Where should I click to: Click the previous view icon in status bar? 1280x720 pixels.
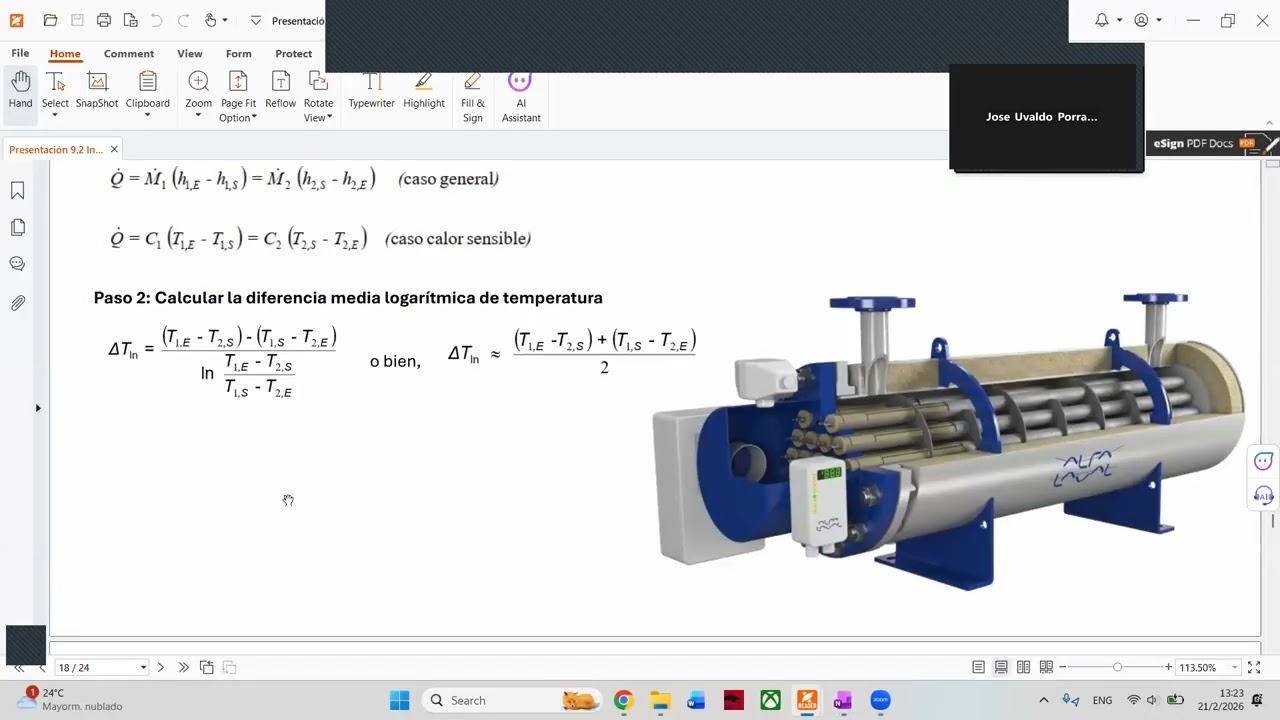tap(206, 667)
